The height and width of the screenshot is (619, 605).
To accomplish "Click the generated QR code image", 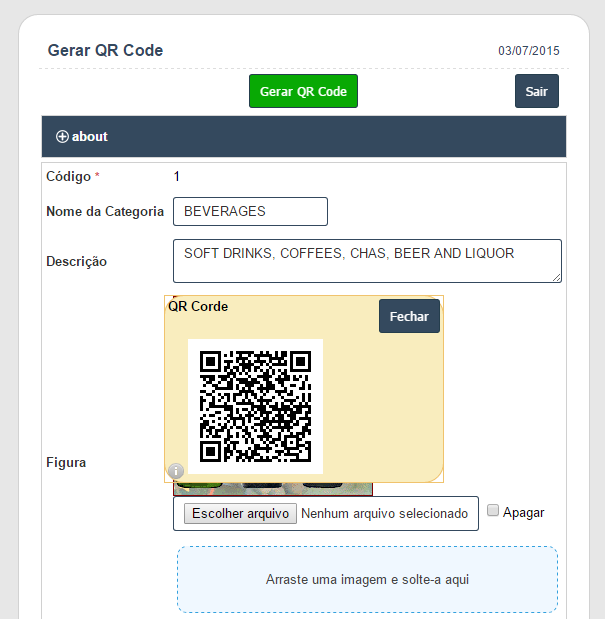I will click(255, 405).
